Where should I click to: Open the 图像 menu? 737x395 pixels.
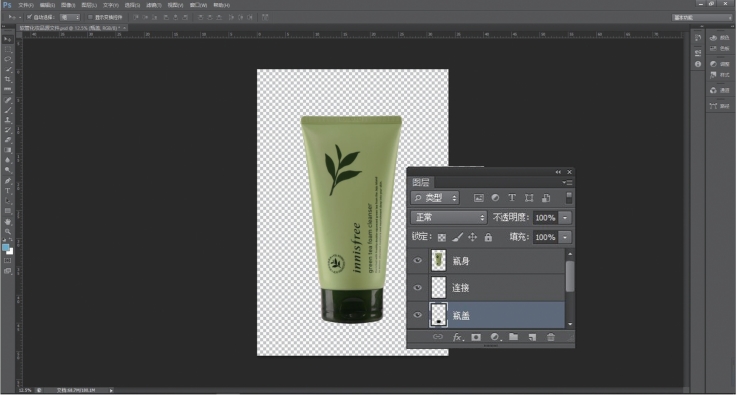[68, 5]
